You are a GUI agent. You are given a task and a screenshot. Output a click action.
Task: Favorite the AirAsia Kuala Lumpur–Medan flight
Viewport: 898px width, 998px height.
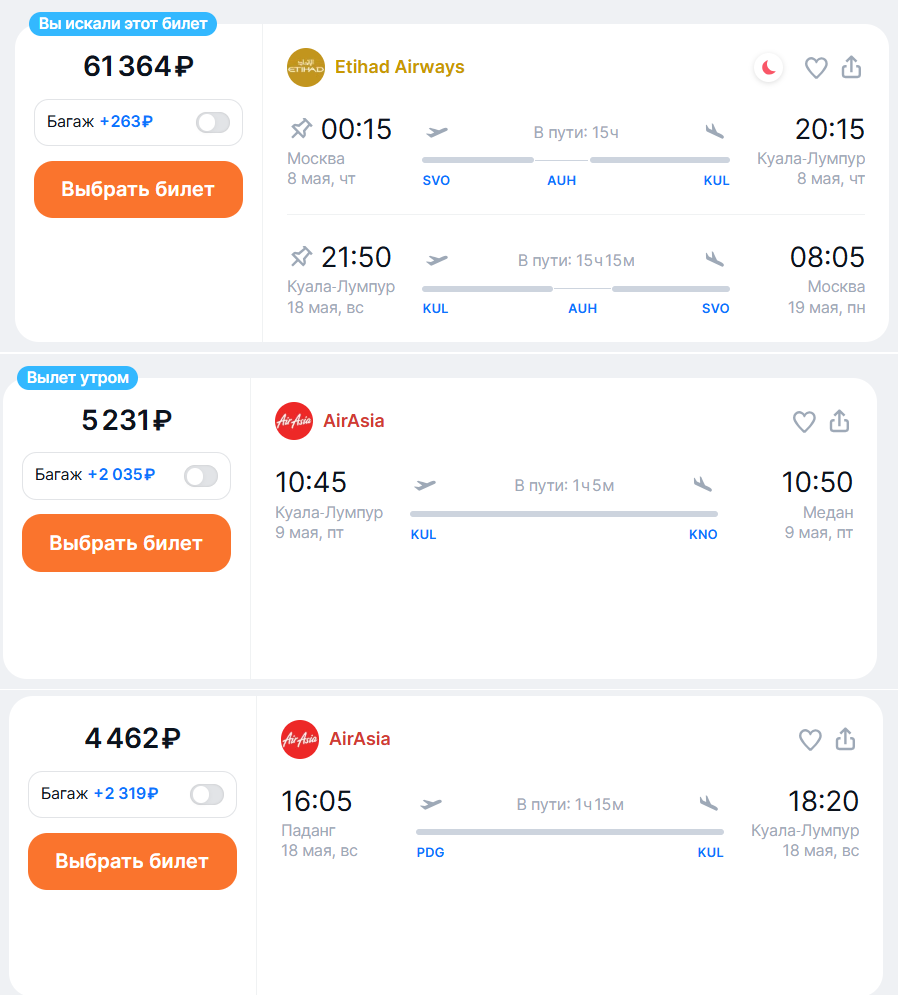(804, 422)
